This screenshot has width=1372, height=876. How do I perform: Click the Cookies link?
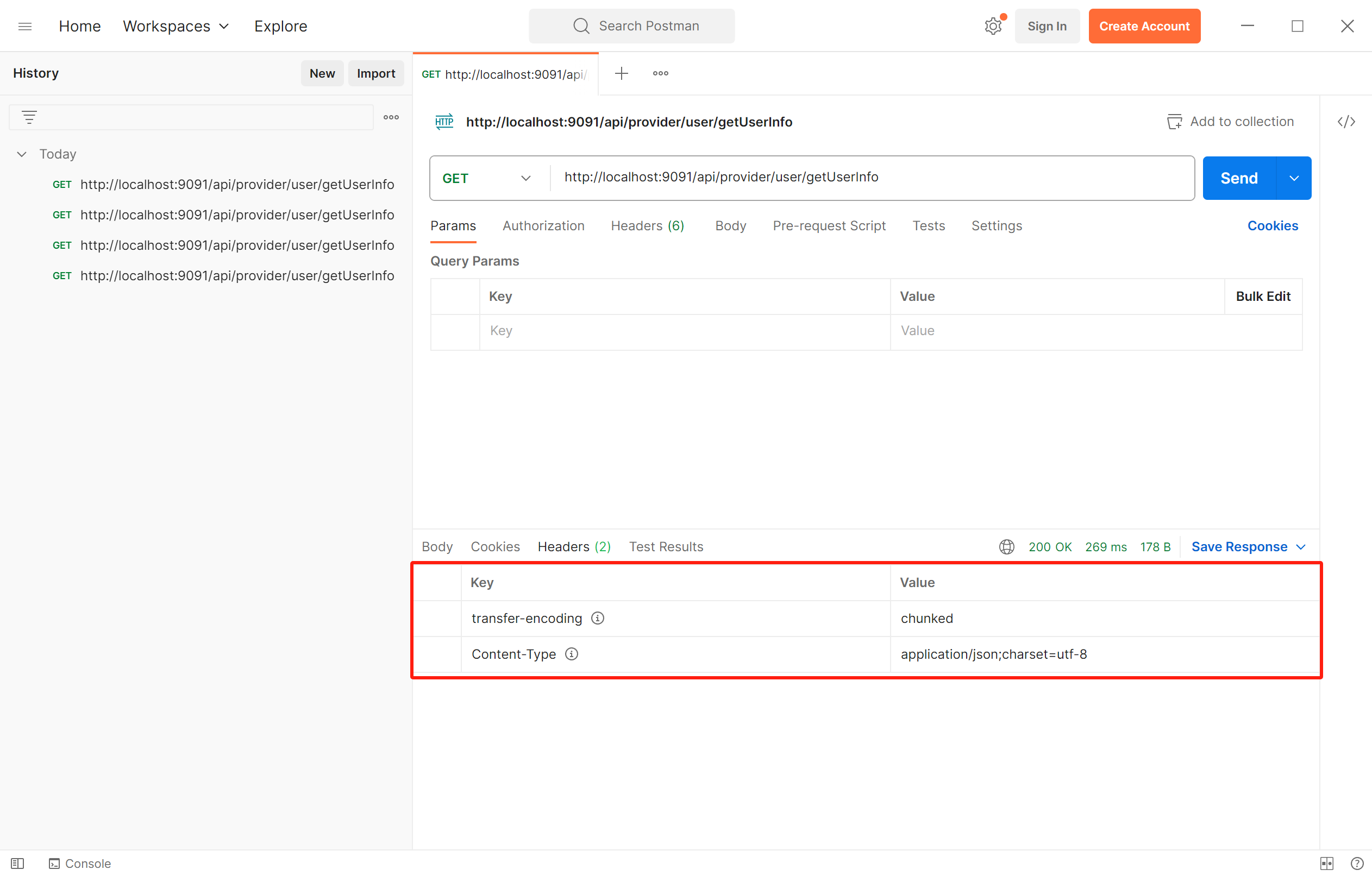[x=1272, y=225]
